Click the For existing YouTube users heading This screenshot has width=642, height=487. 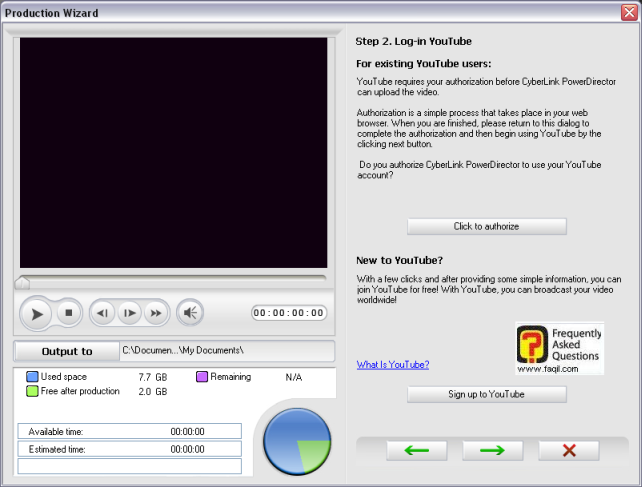click(423, 64)
